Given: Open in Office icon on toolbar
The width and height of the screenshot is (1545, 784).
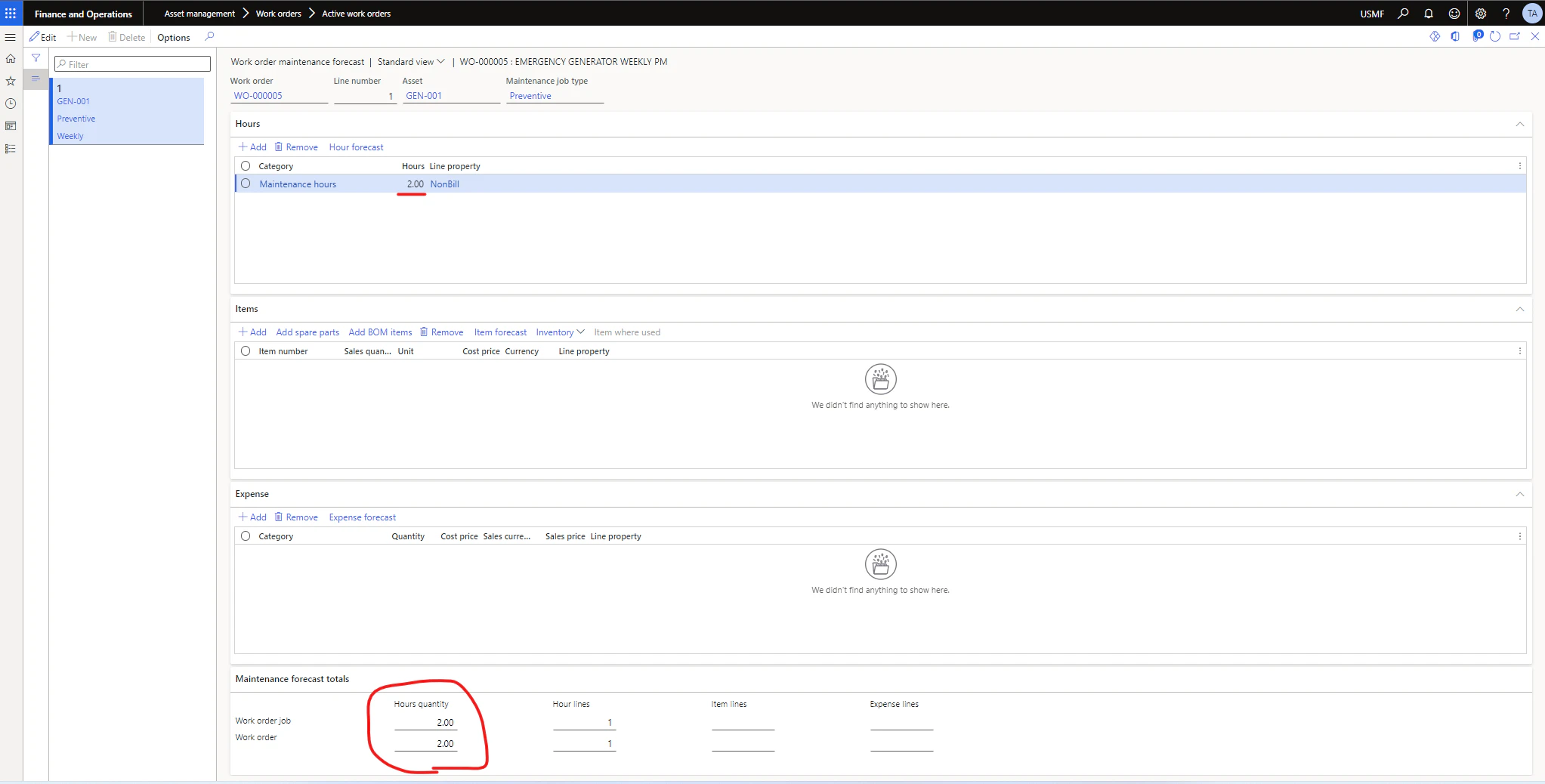Looking at the screenshot, I should (1455, 36).
